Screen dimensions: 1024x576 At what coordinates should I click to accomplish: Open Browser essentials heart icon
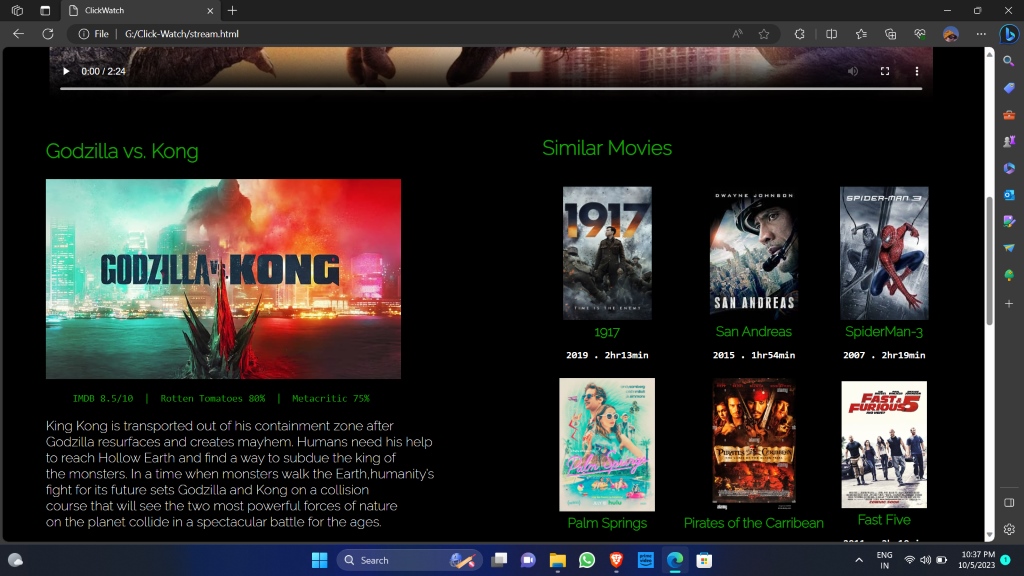point(920,34)
